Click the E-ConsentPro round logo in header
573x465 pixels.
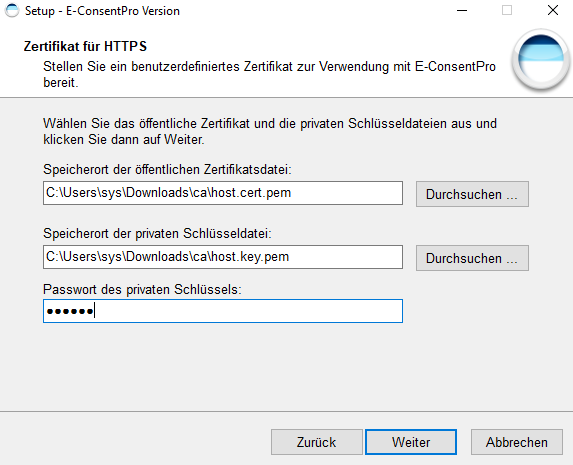[x=540, y=60]
